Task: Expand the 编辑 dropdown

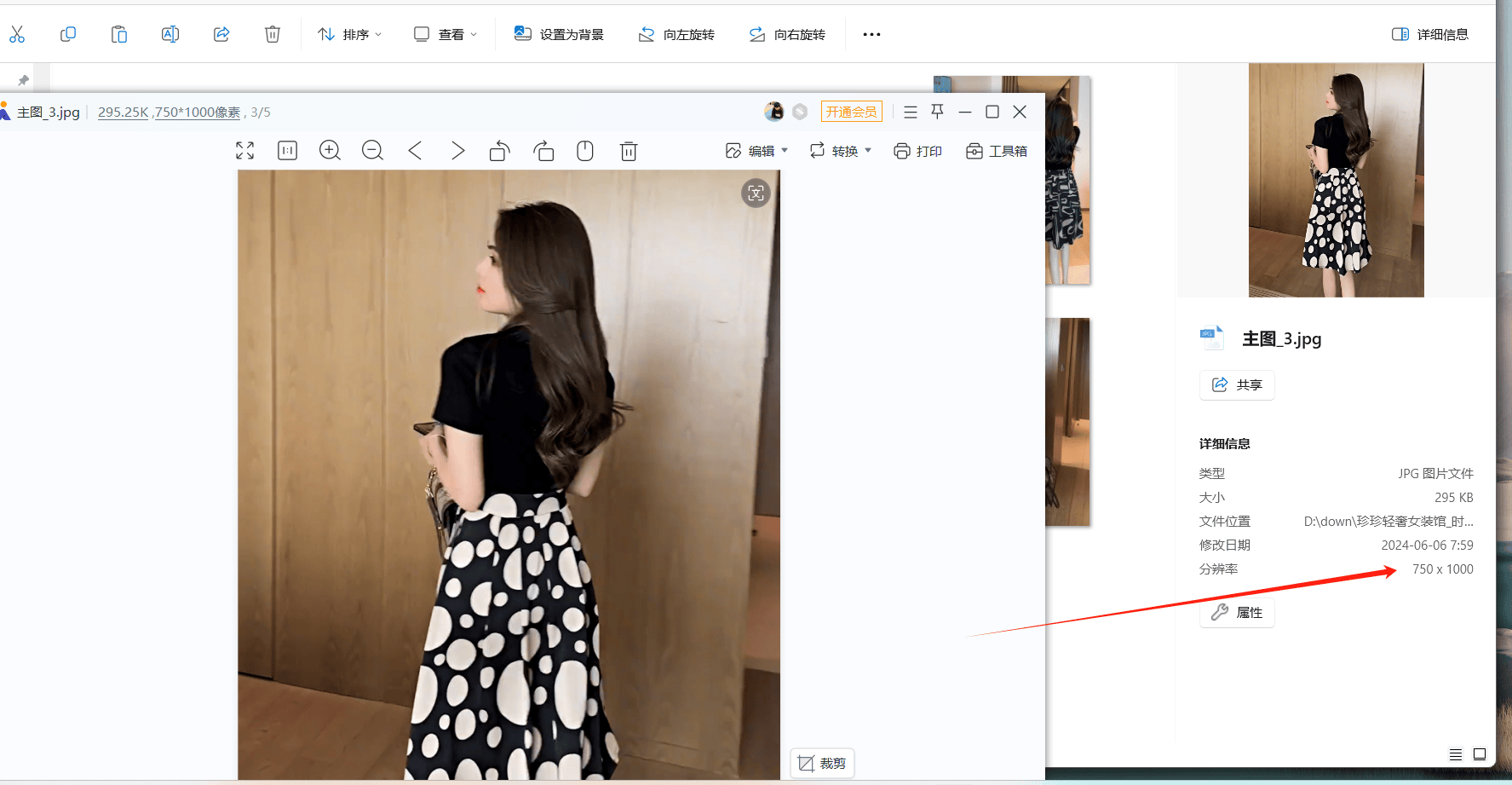Action: pyautogui.click(x=756, y=151)
